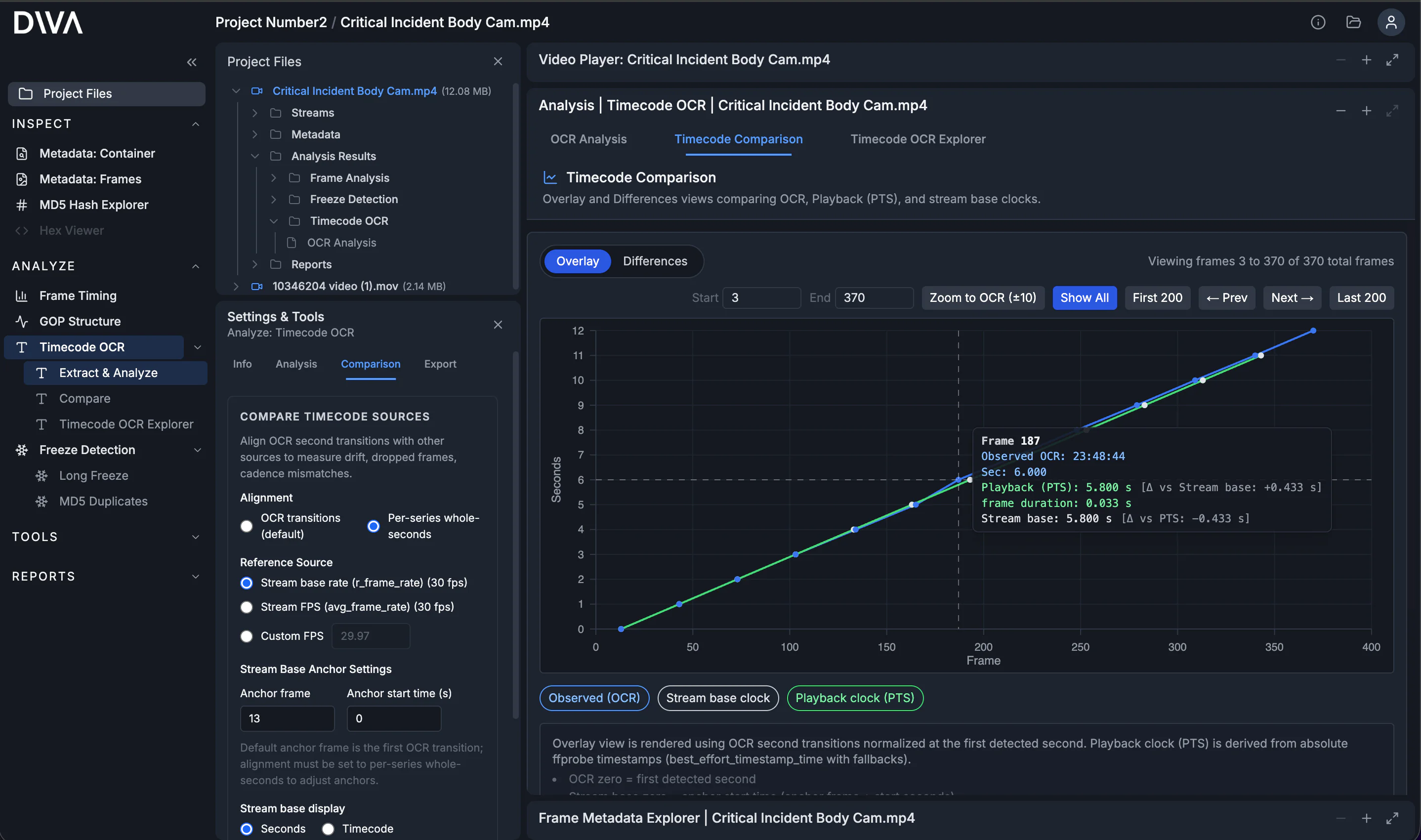
Task: Open GOP Structure analysis
Action: (80, 321)
